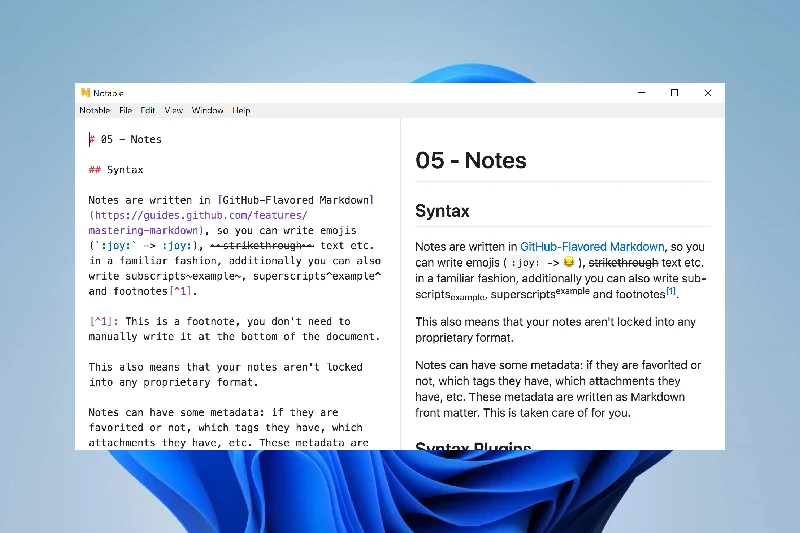
Task: Click the Notable app icon in title bar
Action: coord(85,92)
